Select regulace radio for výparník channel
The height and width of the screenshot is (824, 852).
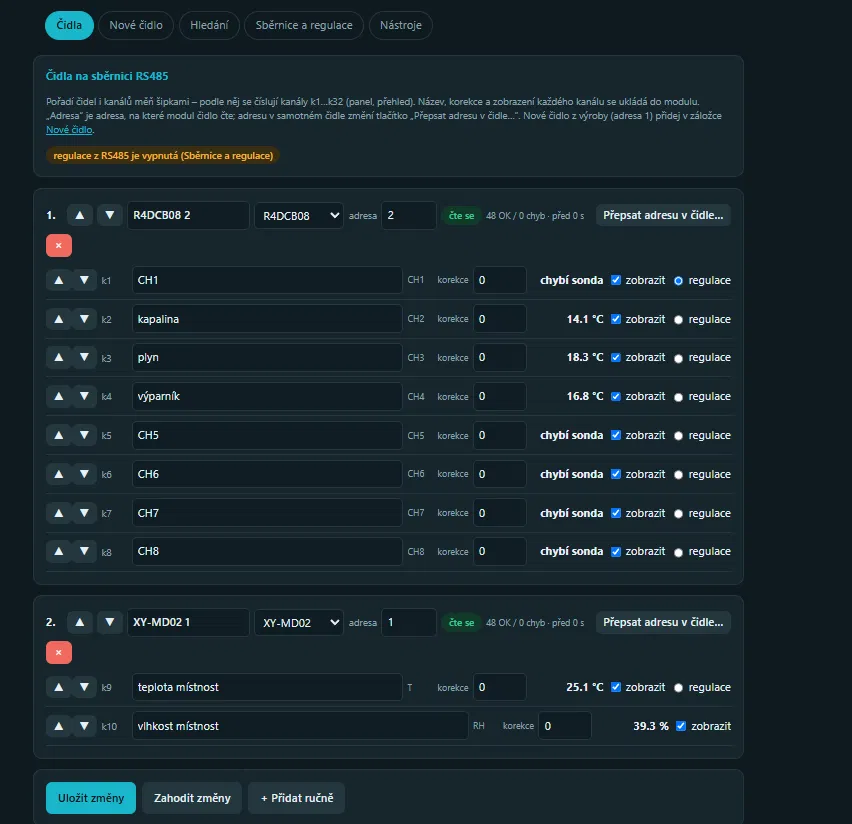[678, 397]
